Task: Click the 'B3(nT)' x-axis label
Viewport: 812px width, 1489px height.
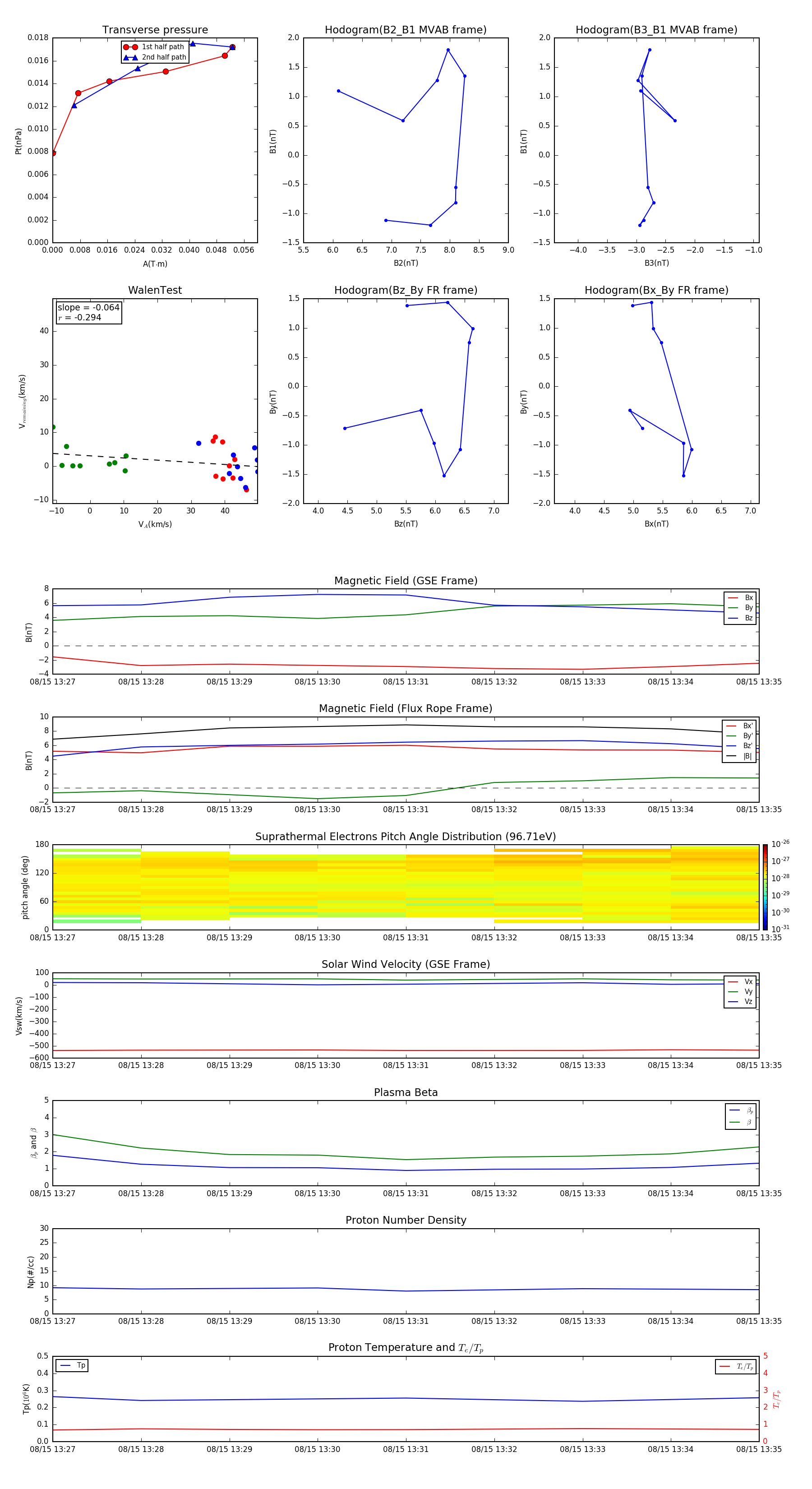Action: pos(656,263)
